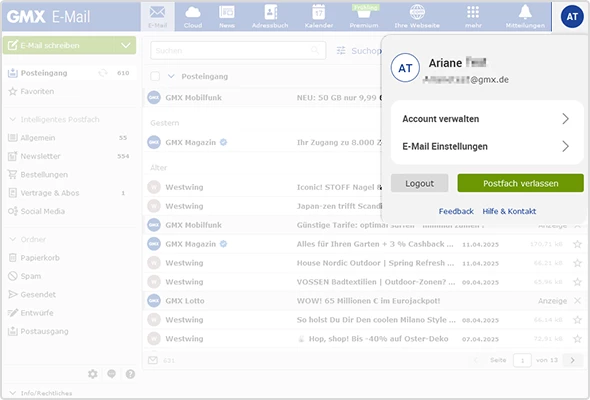Click envelope icon in list footer
590x400 pixels.
click(153, 360)
